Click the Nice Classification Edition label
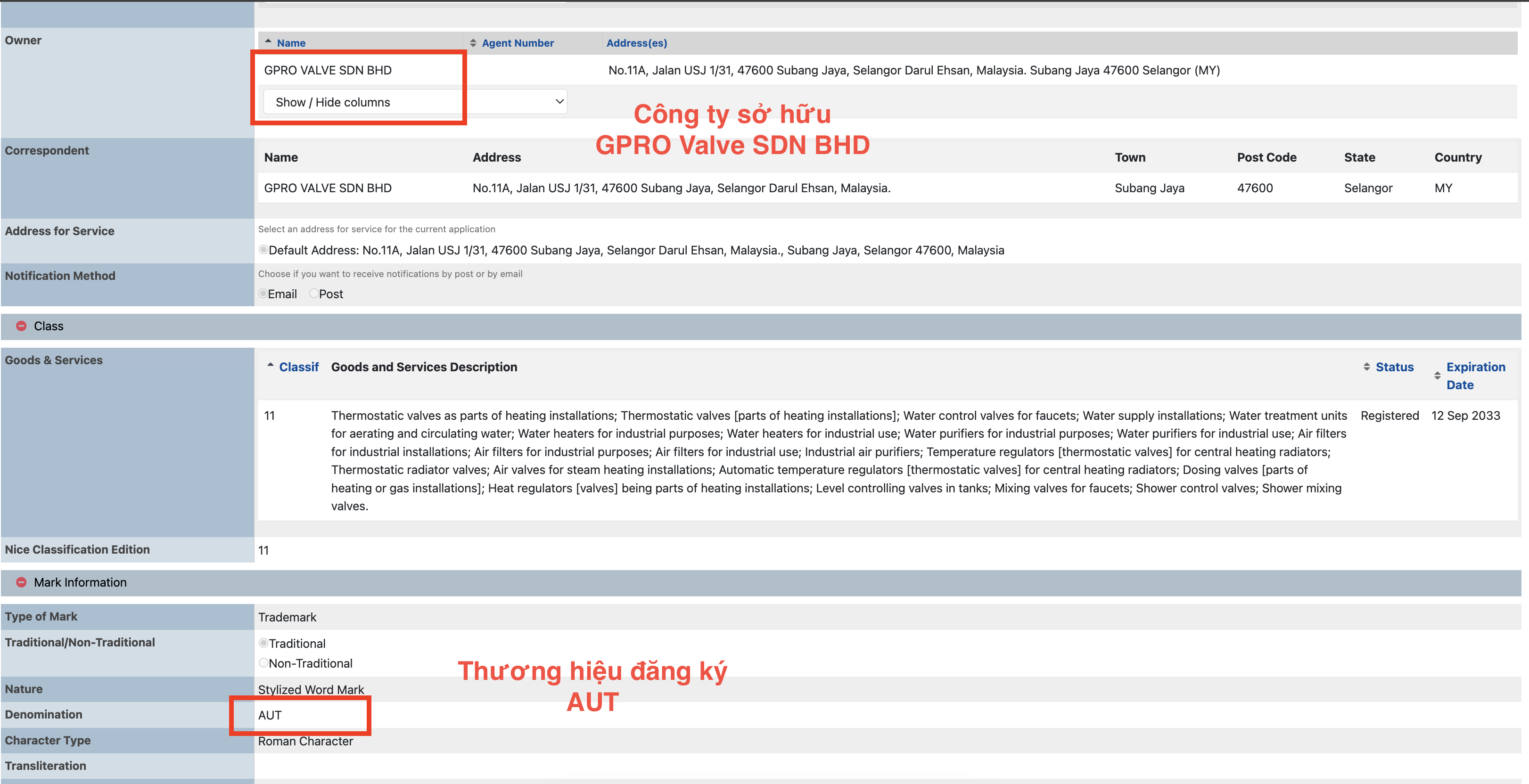Image resolution: width=1529 pixels, height=784 pixels. click(77, 549)
